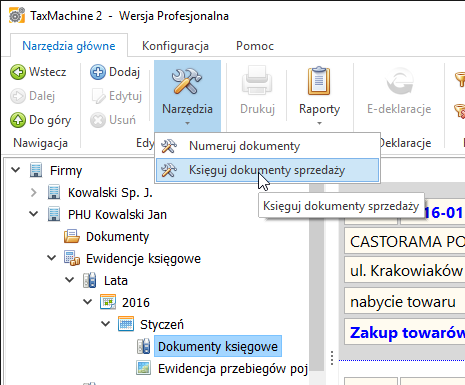The image size is (465, 385).
Task: Click the Narzędzia hammer and wrench icon
Action: coord(187,81)
